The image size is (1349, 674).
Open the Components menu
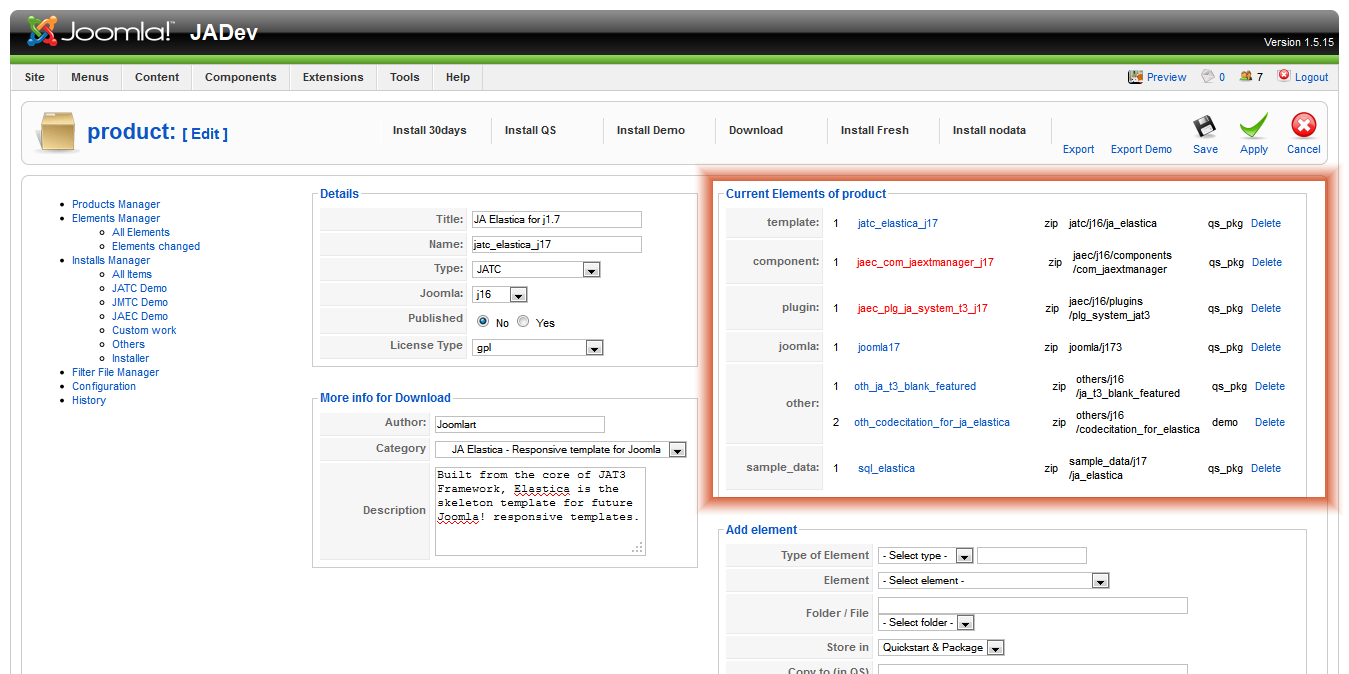coord(240,77)
